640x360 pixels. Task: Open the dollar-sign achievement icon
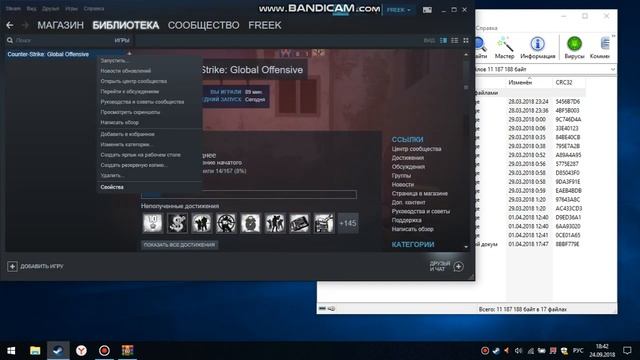coord(177,223)
